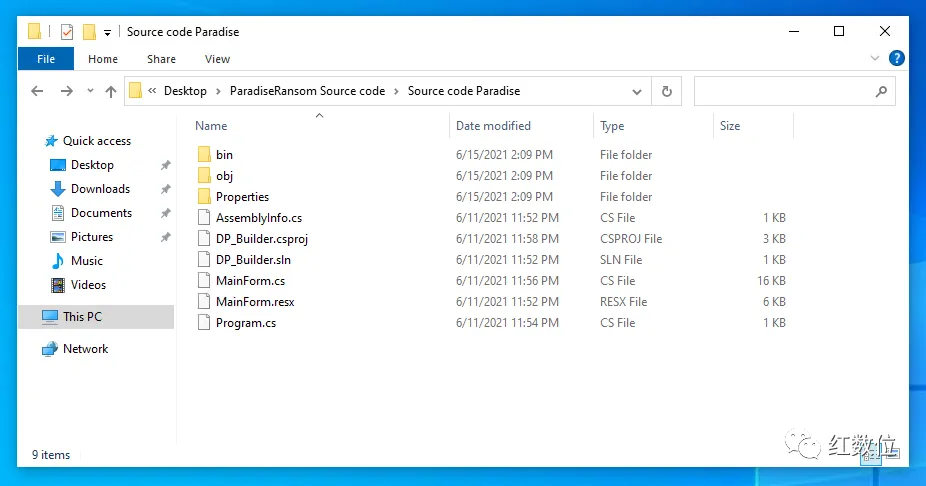Switch to the Home ribbon tab

pyautogui.click(x=103, y=59)
